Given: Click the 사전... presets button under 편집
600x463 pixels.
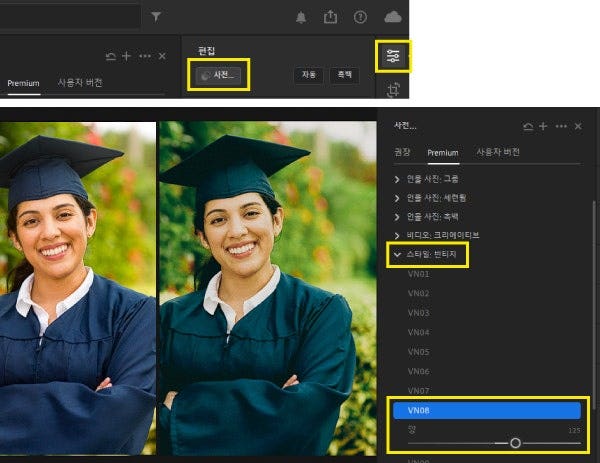Looking at the screenshot, I should (x=218, y=75).
